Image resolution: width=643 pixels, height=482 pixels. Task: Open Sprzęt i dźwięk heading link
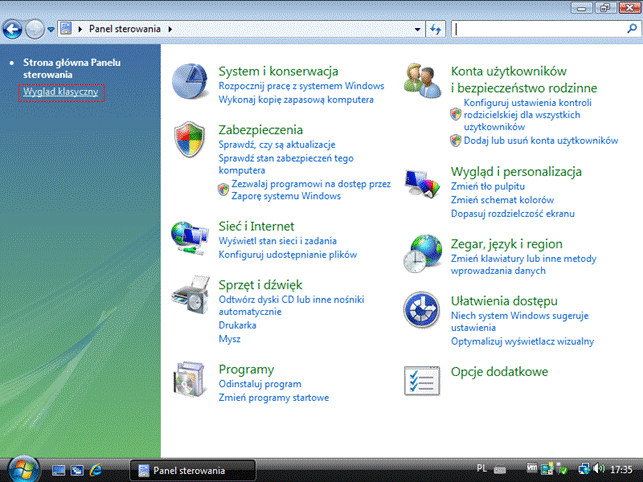pos(260,285)
